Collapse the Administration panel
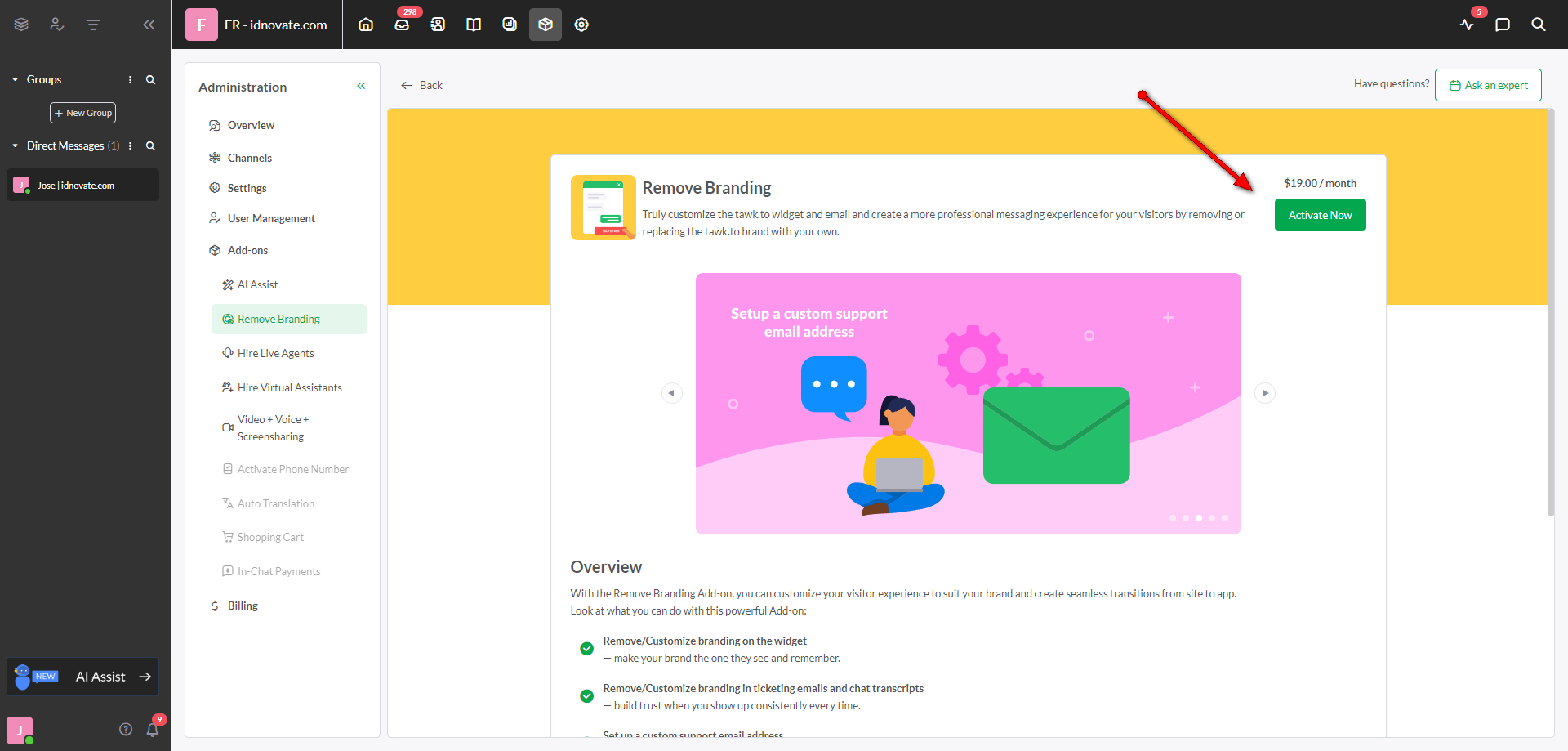The width and height of the screenshot is (1568, 751). (x=361, y=86)
